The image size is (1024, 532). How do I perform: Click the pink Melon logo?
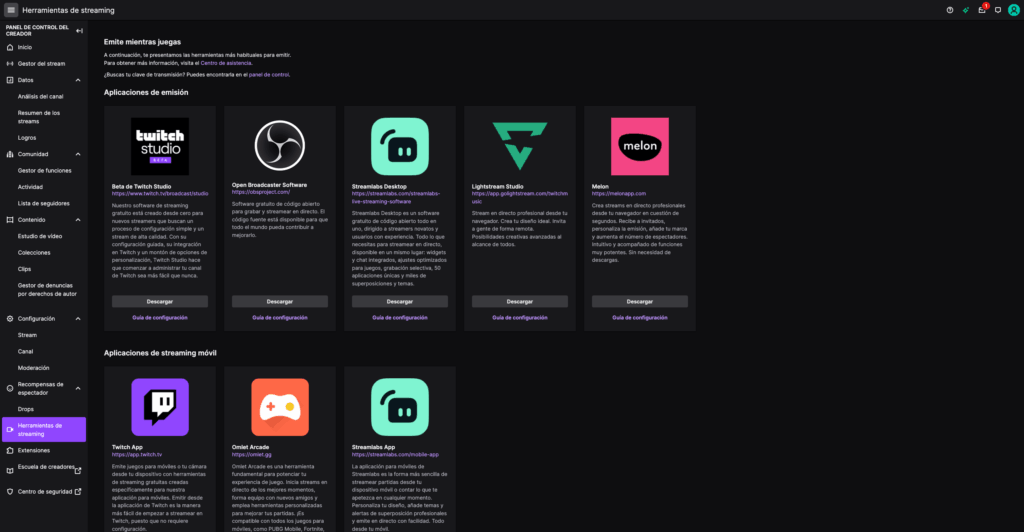640,146
